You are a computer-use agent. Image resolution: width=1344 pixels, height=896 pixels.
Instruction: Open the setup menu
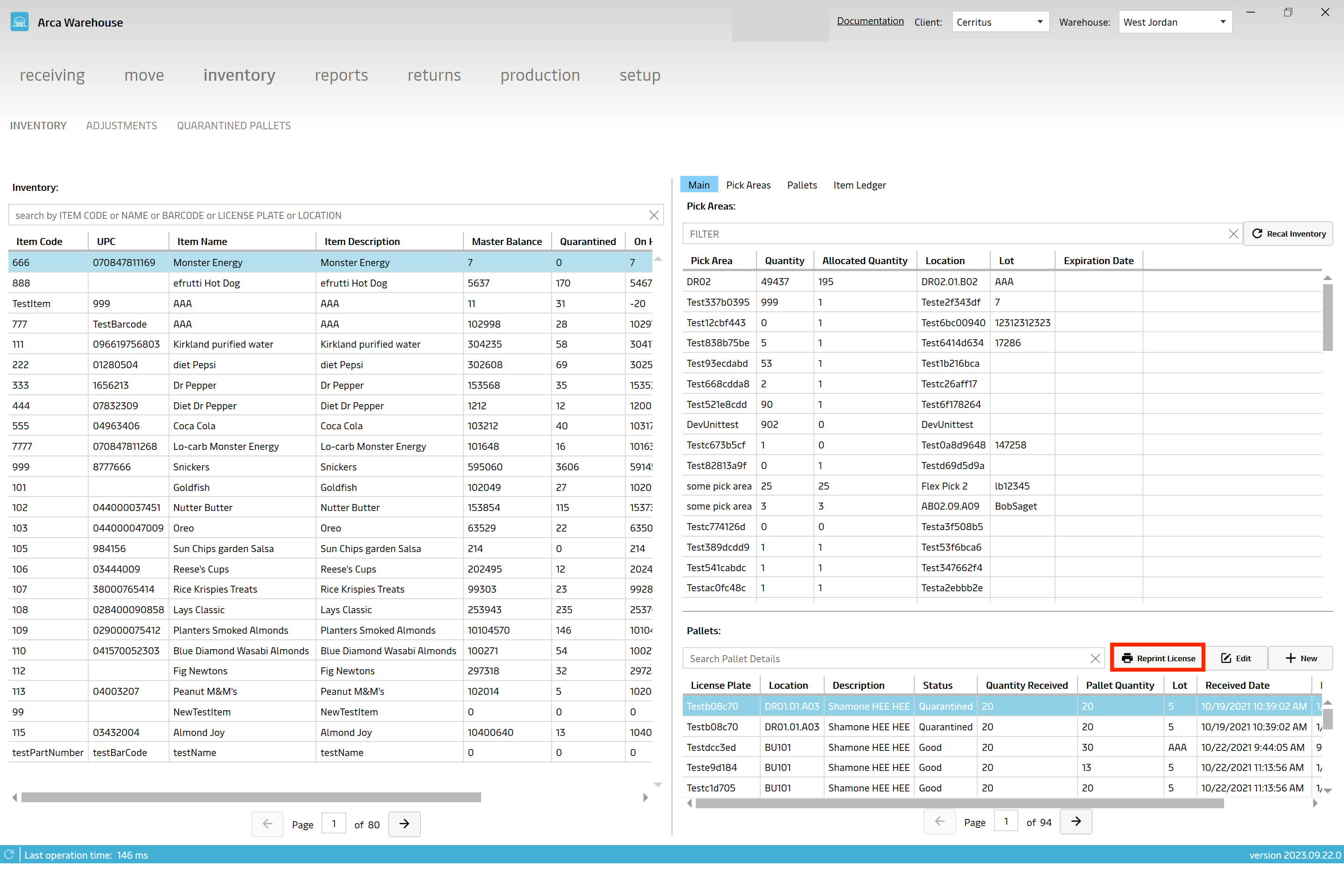[640, 75]
